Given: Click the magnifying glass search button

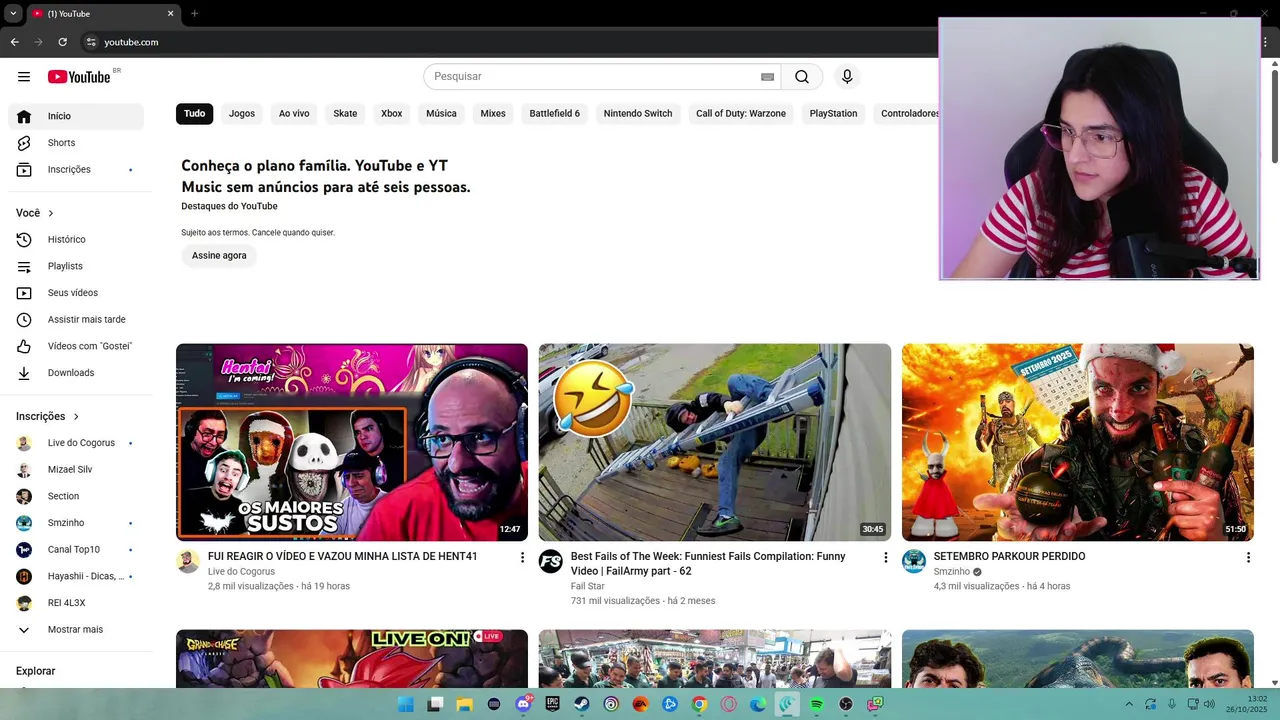Looking at the screenshot, I should [802, 77].
